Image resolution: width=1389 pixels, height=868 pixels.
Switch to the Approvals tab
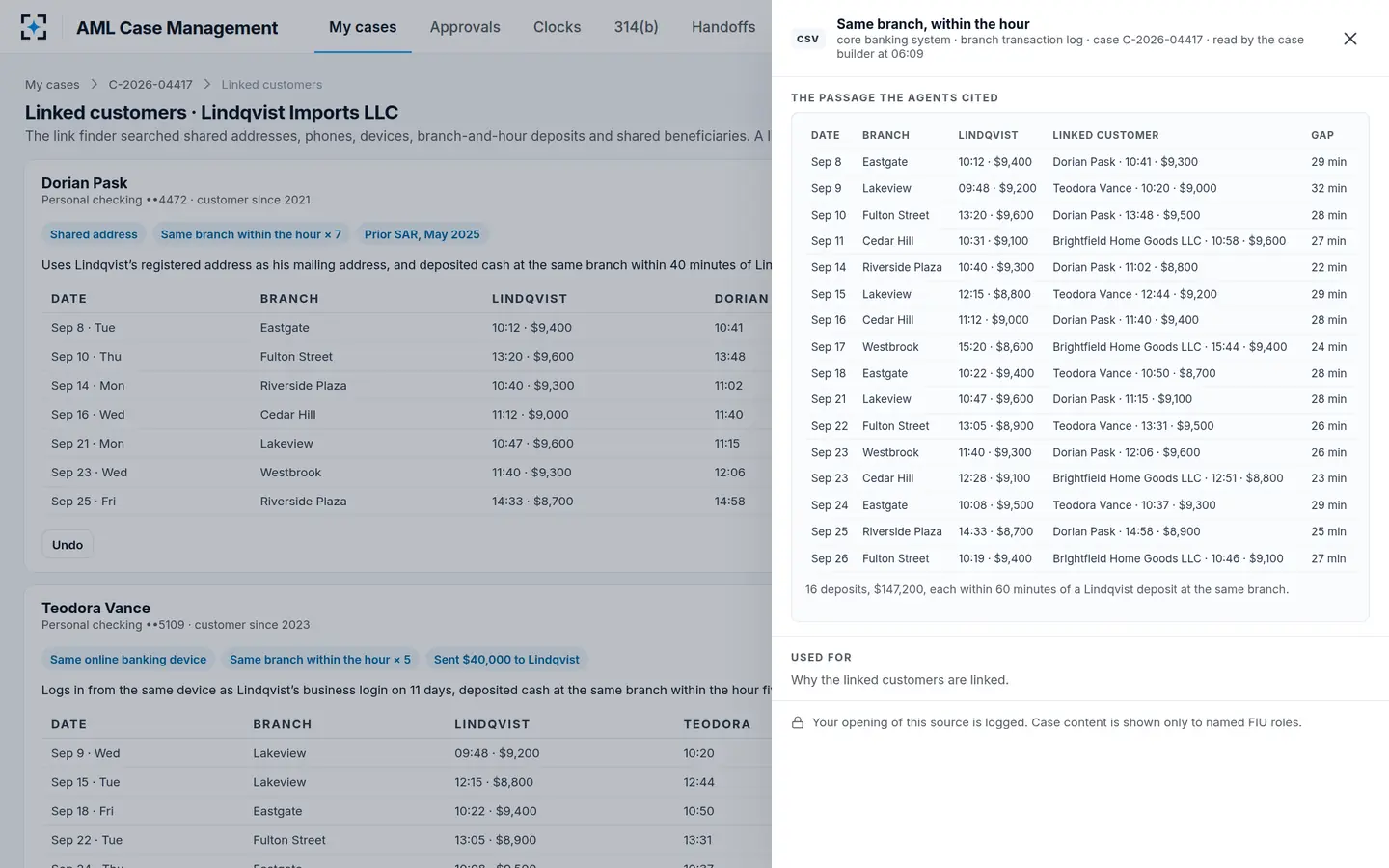[465, 27]
